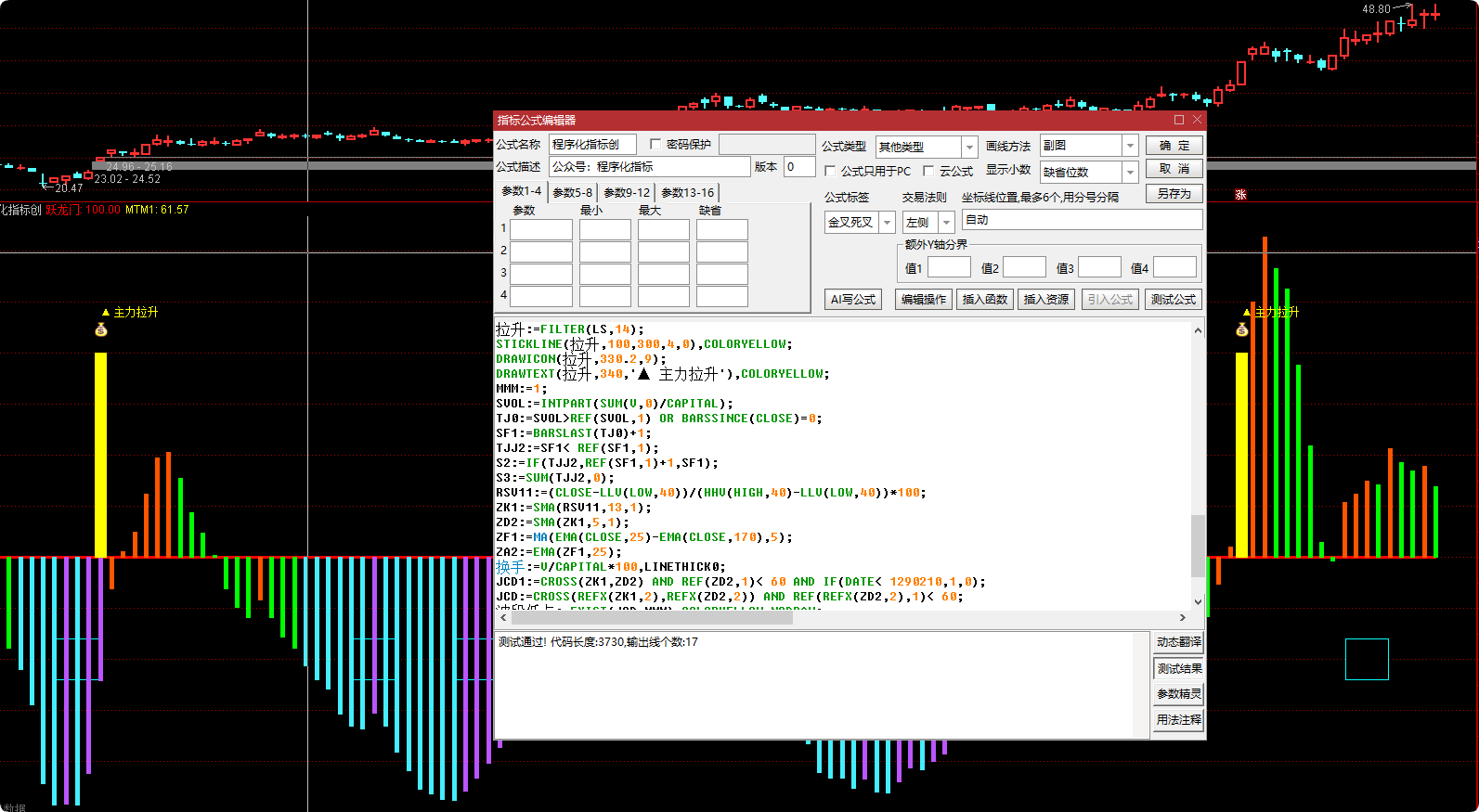Expand the 画线方法 dropdown showing 副图

[1130, 146]
